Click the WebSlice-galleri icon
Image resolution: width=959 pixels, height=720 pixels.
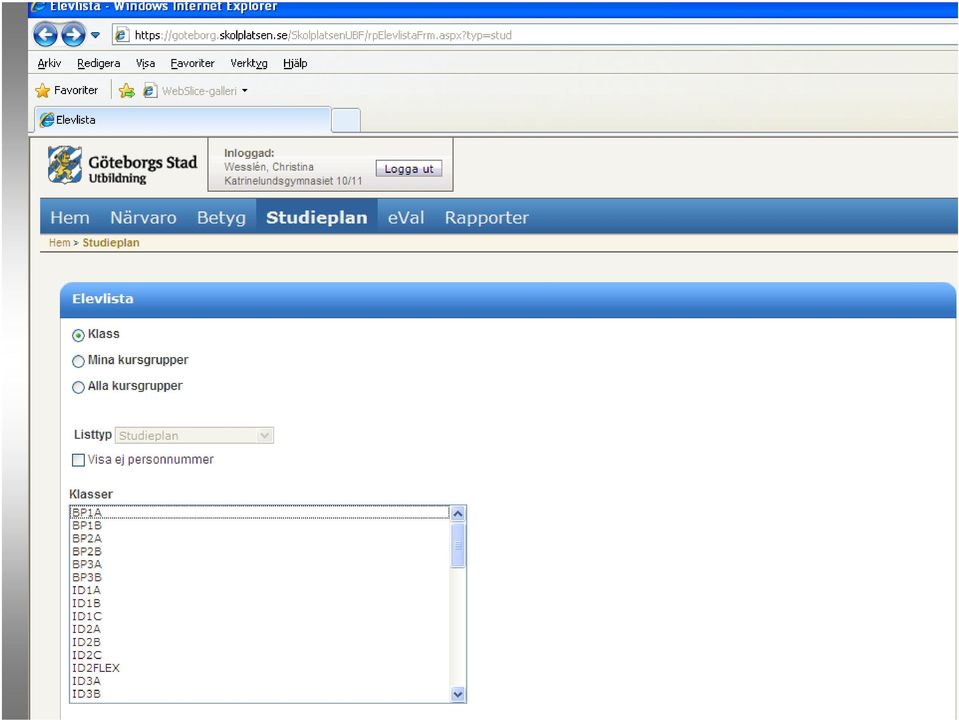tap(149, 91)
